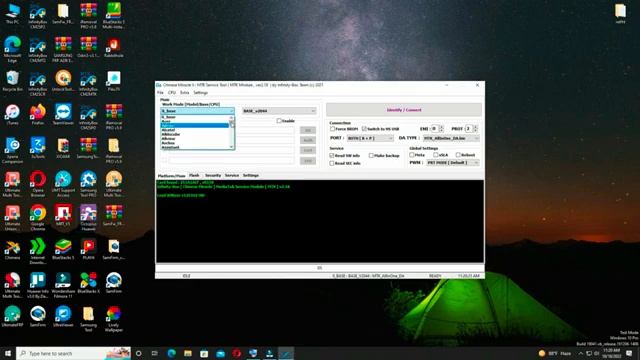This screenshot has height=360, width=640.
Task: Increase the EMI stepper value
Action: 441,127
